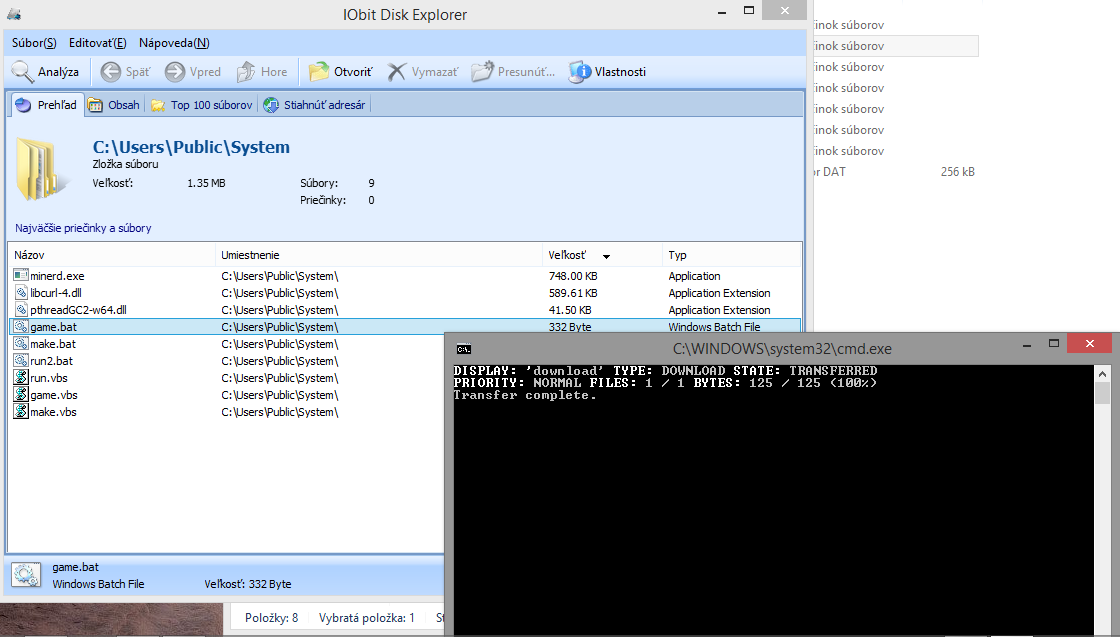Click run2.bat file icon
Viewport: 1120px width, 637px height.
pos(21,361)
